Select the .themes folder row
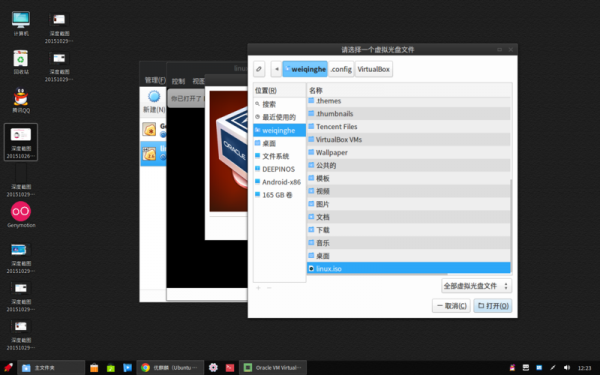Image resolution: width=600 pixels, height=375 pixels. (x=408, y=101)
